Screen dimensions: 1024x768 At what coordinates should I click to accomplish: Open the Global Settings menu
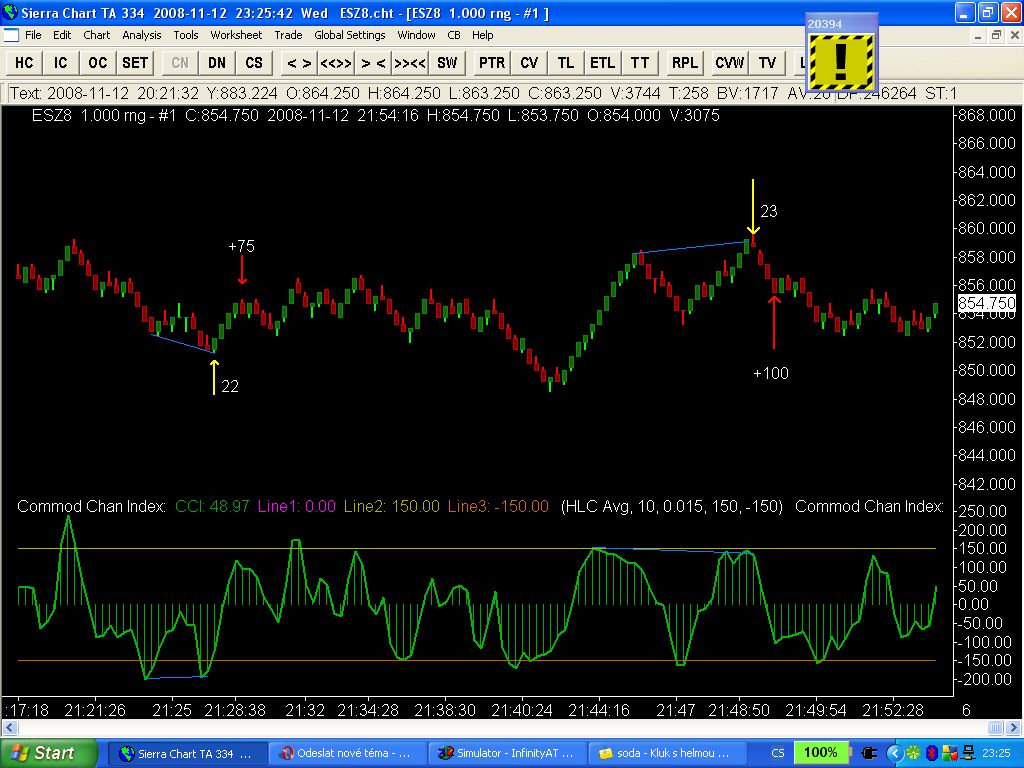tap(349, 35)
